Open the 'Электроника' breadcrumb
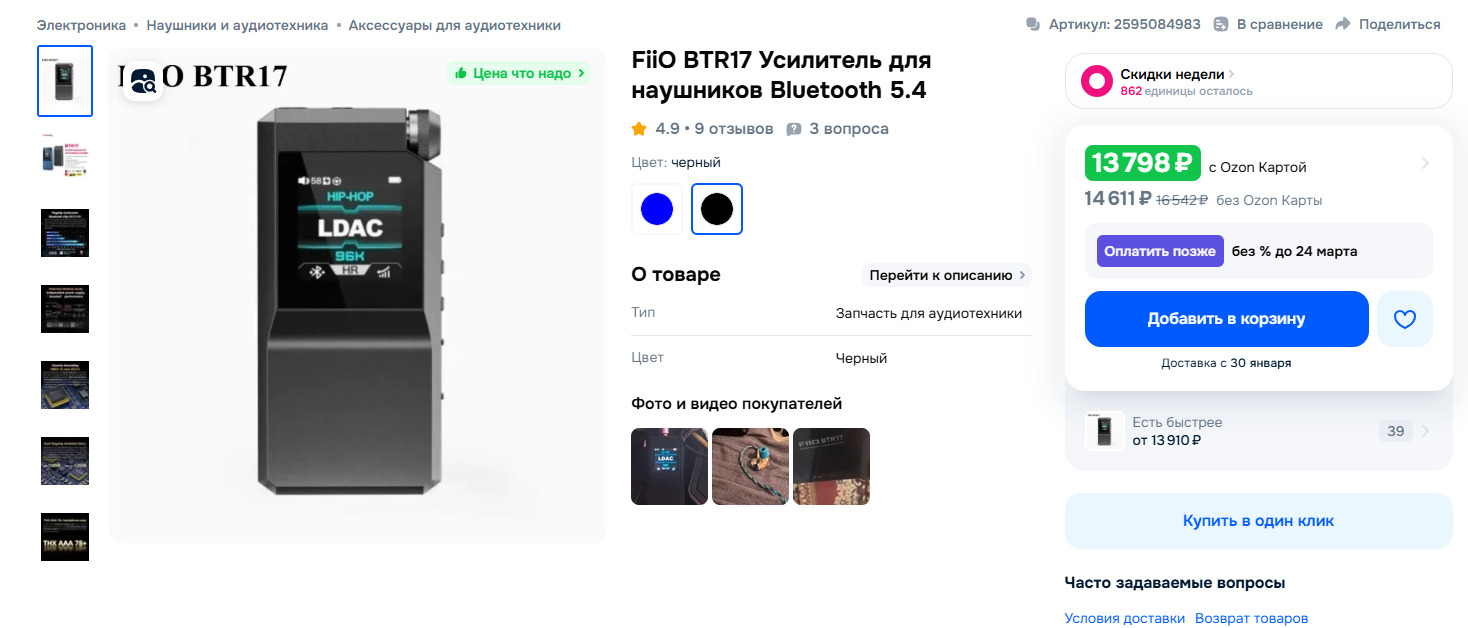The image size is (1468, 628). [x=82, y=25]
